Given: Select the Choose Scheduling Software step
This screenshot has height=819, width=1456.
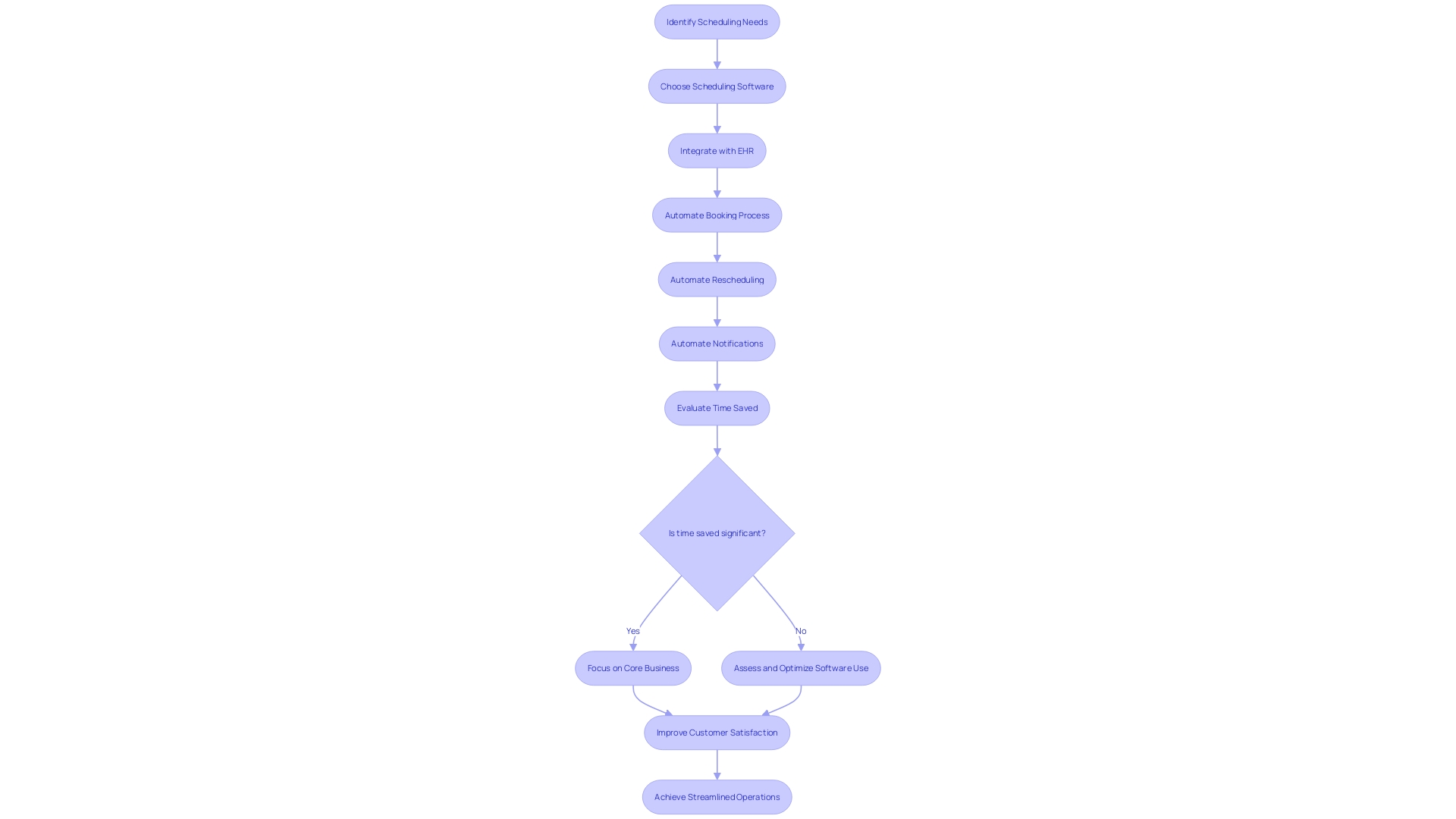Looking at the screenshot, I should (x=717, y=86).
